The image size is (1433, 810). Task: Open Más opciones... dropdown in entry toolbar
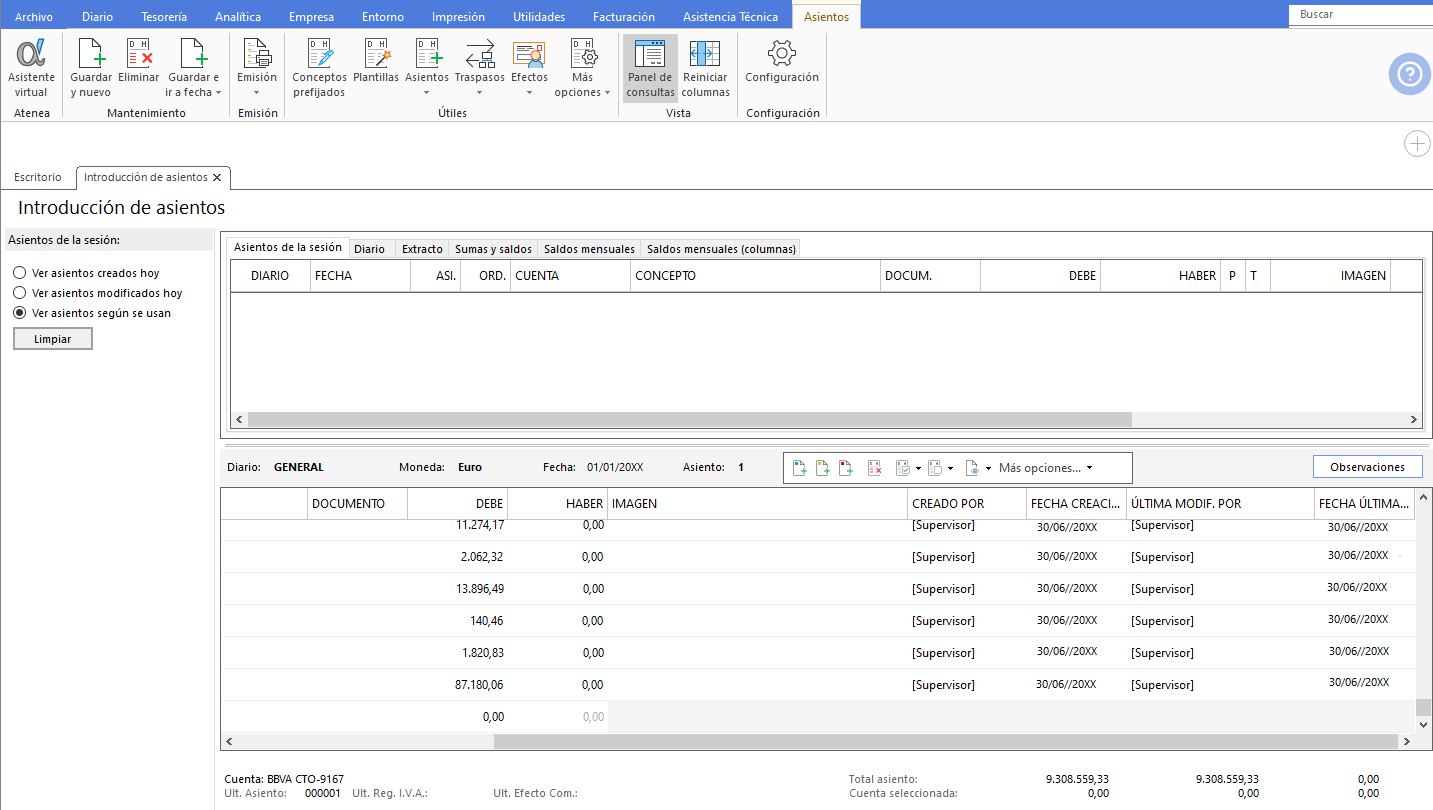1045,467
